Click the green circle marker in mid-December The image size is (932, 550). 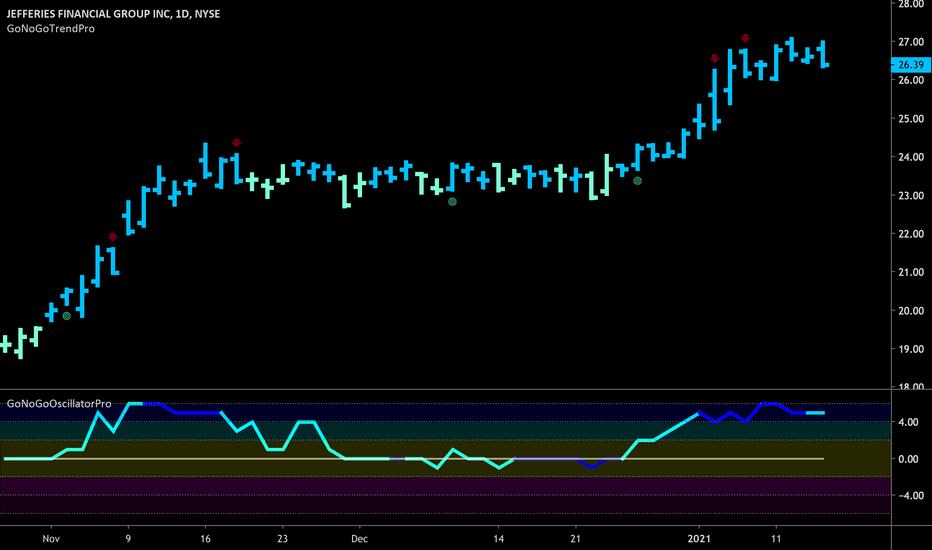pos(452,202)
